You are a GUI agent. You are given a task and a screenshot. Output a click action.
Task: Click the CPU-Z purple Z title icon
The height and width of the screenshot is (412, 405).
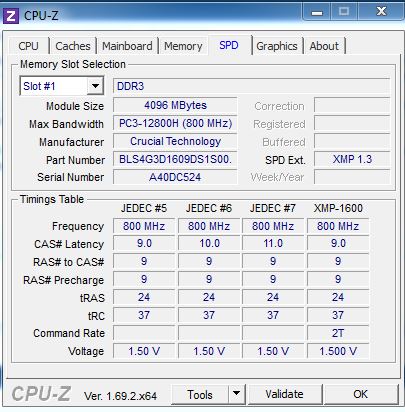click(x=10, y=15)
